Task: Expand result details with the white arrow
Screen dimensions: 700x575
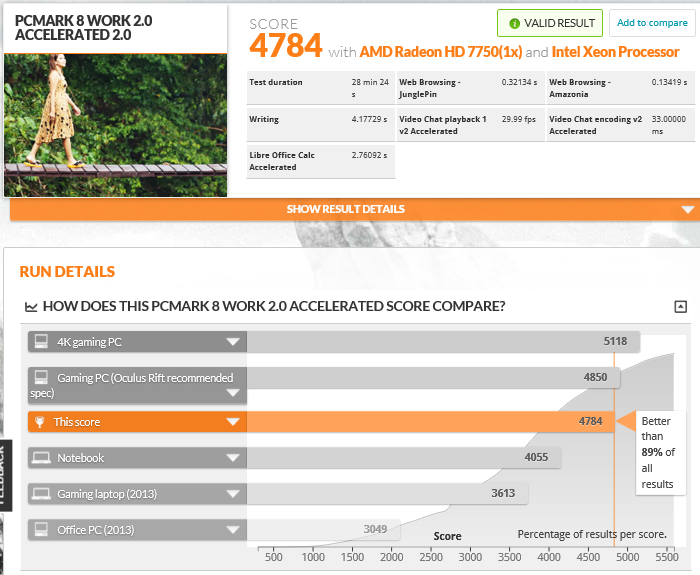Action: (688, 209)
